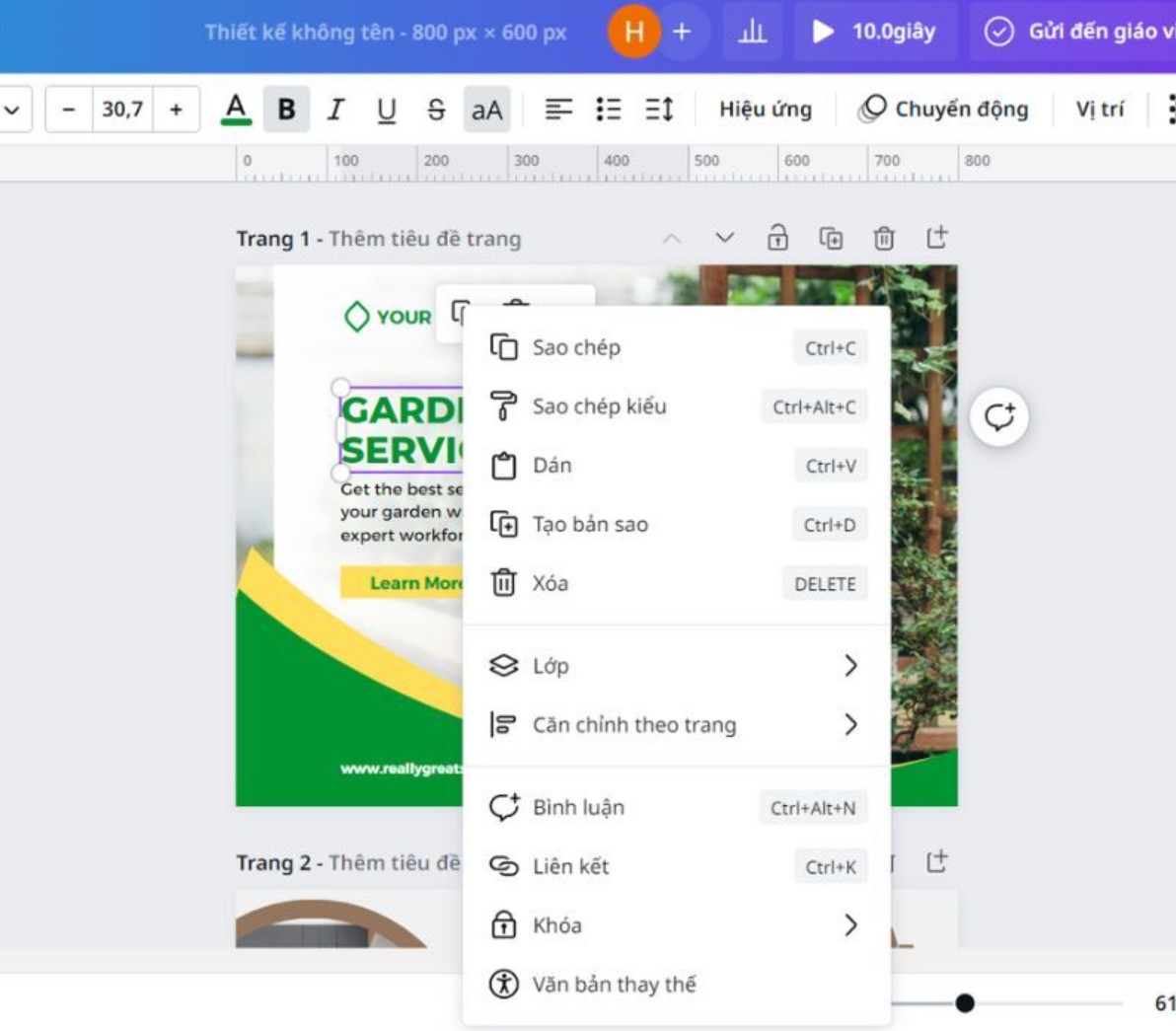1176x1031 pixels.
Task: Click the bullet list icon
Action: [x=609, y=109]
